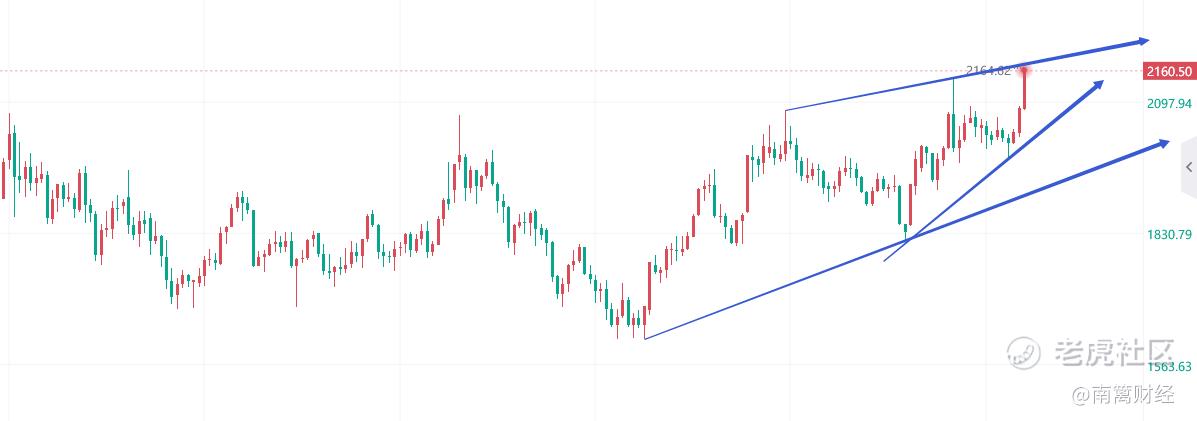Viewport: 1197px width, 421px height.
Task: Click the arrowhead of the steep middle trend line
Action: (x=1099, y=84)
